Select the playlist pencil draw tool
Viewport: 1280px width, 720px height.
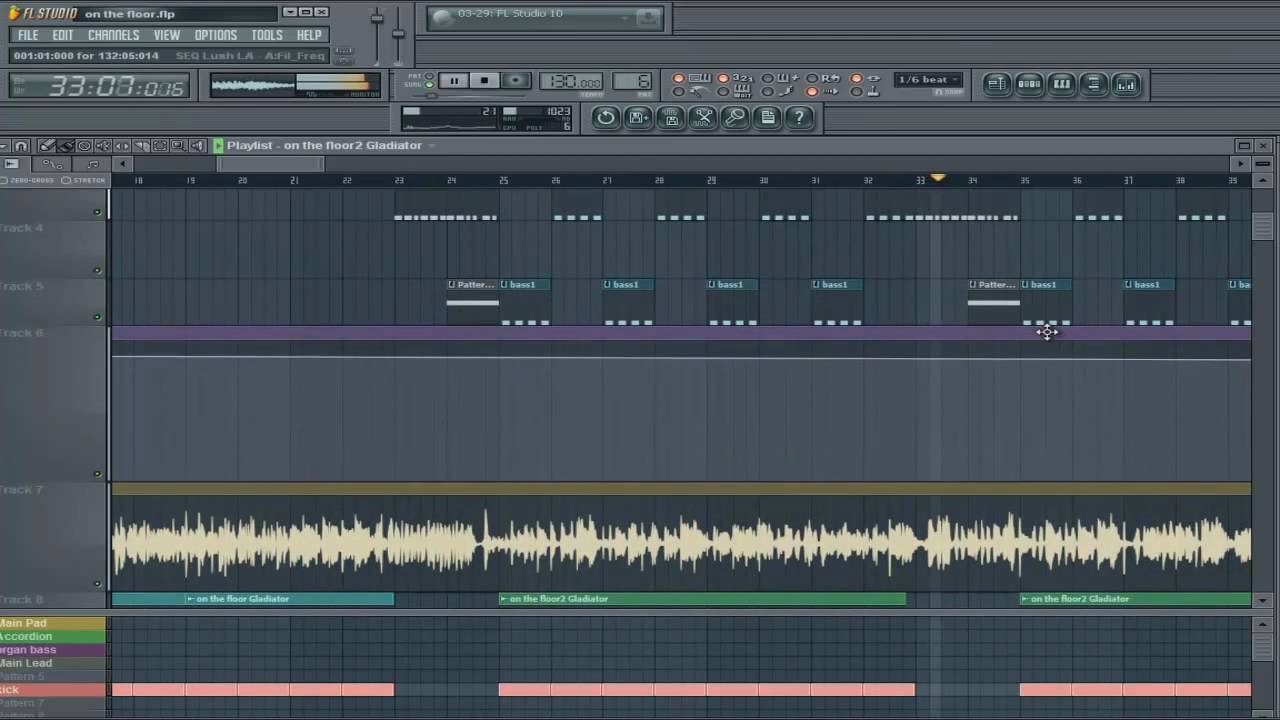pos(47,146)
